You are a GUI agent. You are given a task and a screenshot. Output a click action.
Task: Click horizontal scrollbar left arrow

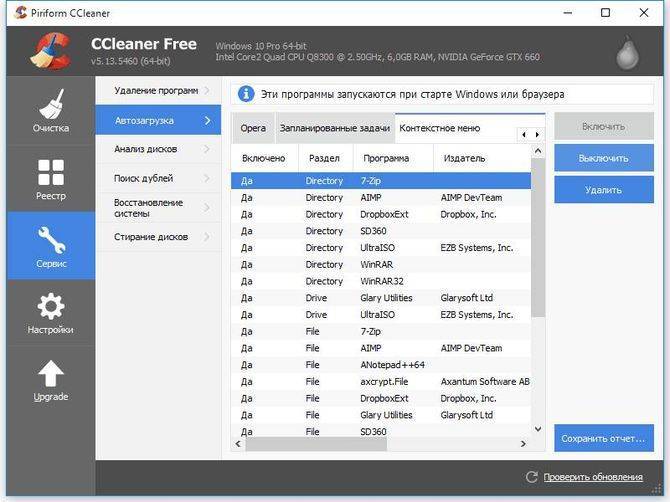pyautogui.click(x=238, y=444)
